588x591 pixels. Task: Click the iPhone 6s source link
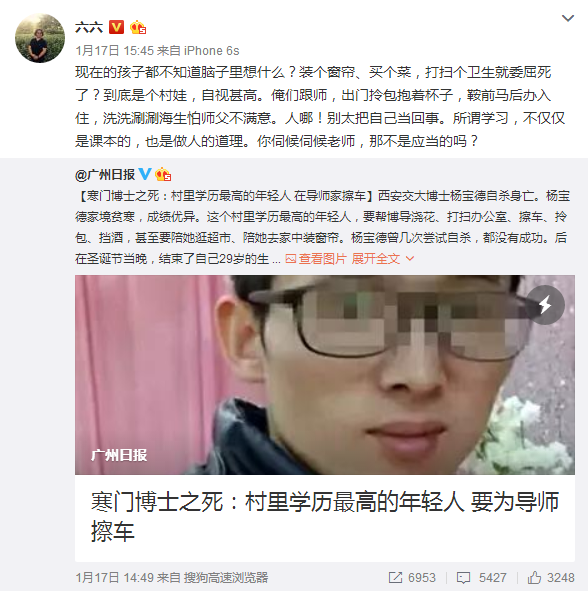(211, 51)
